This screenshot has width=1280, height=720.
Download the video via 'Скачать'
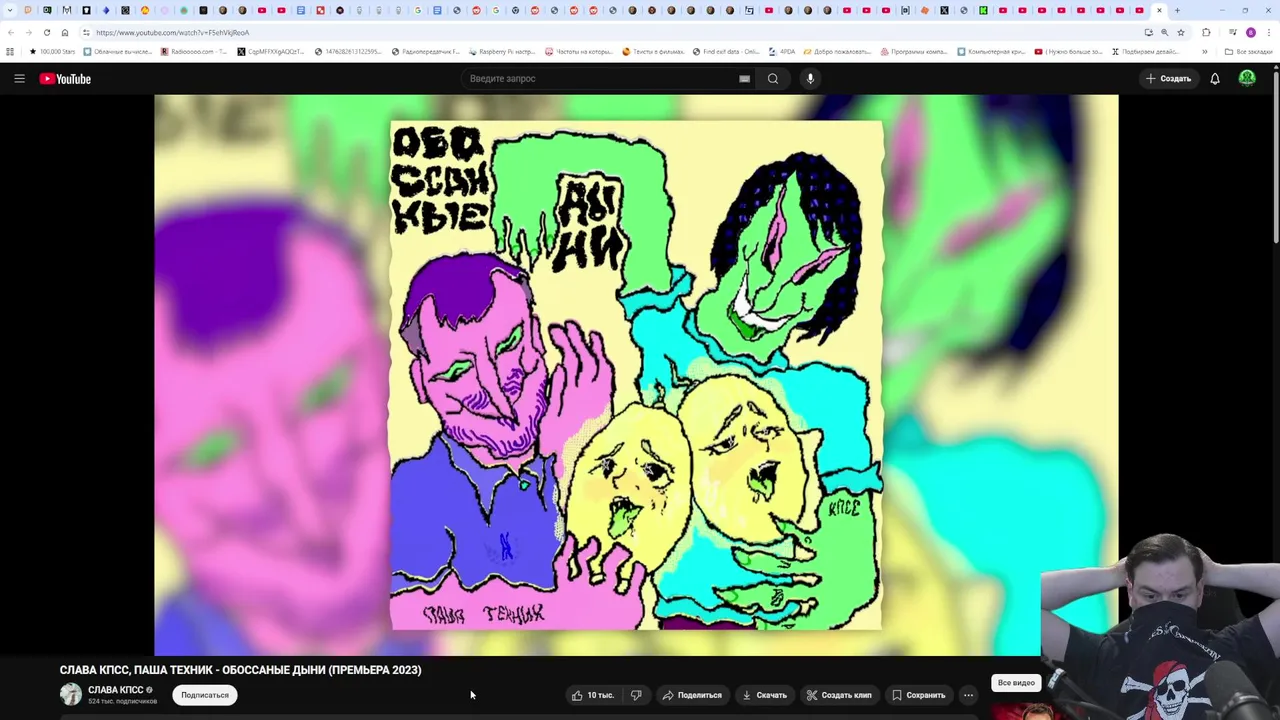point(765,695)
